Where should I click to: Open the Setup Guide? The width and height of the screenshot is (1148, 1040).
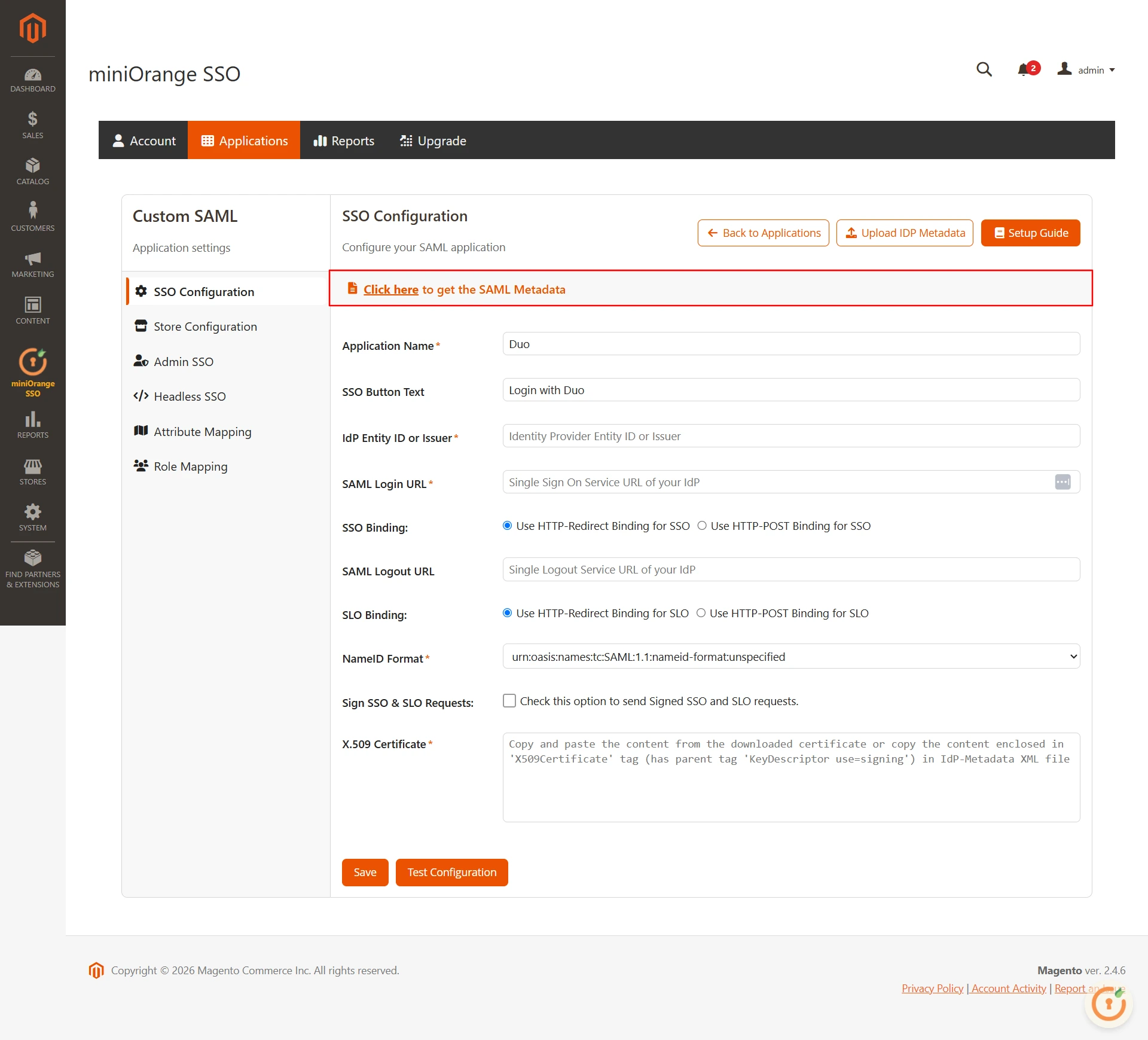1030,233
